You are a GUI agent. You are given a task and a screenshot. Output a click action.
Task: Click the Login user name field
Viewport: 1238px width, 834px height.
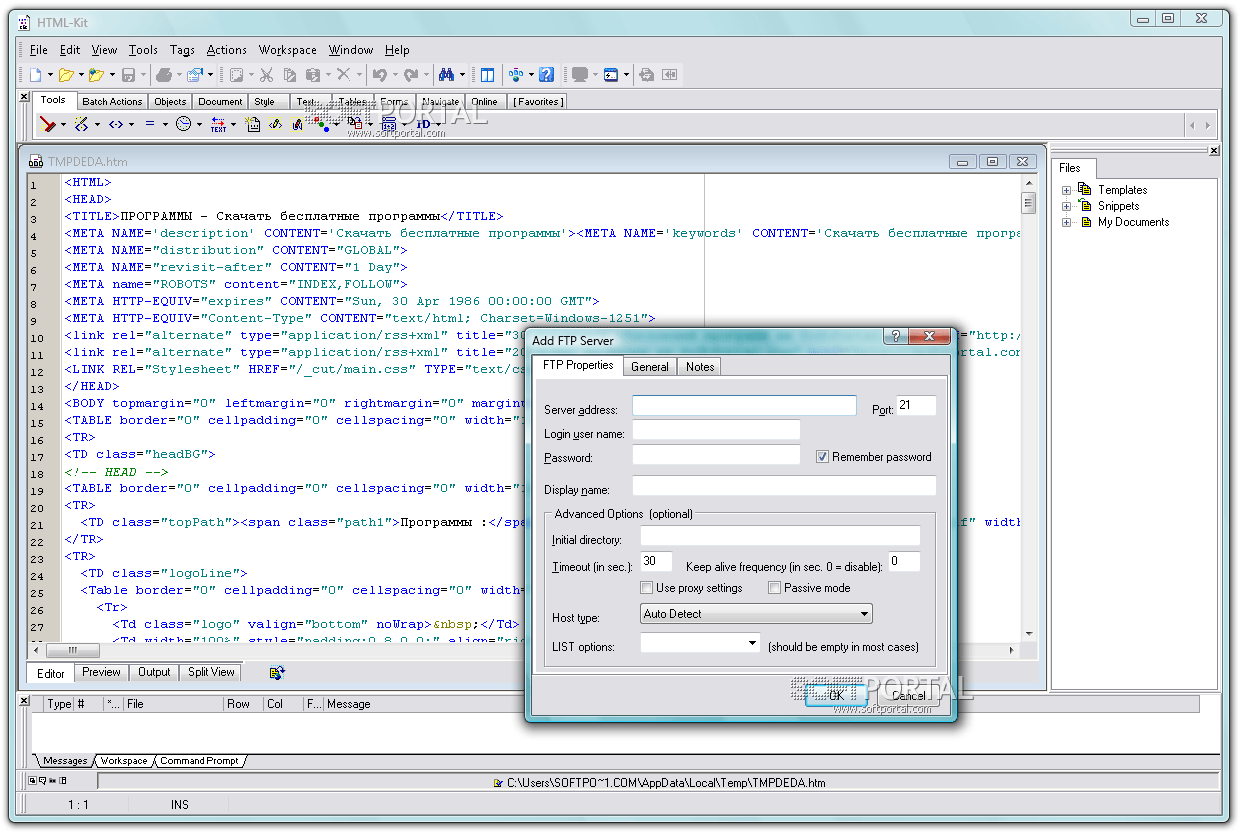click(x=716, y=430)
